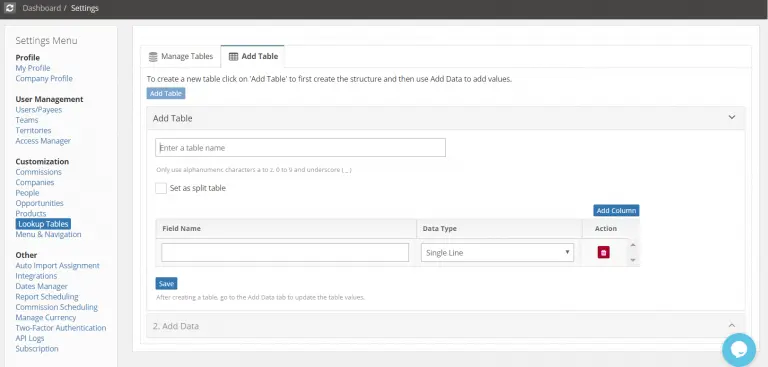Viewport: 768px width, 367px height.
Task: Click the Add Column button
Action: click(616, 211)
